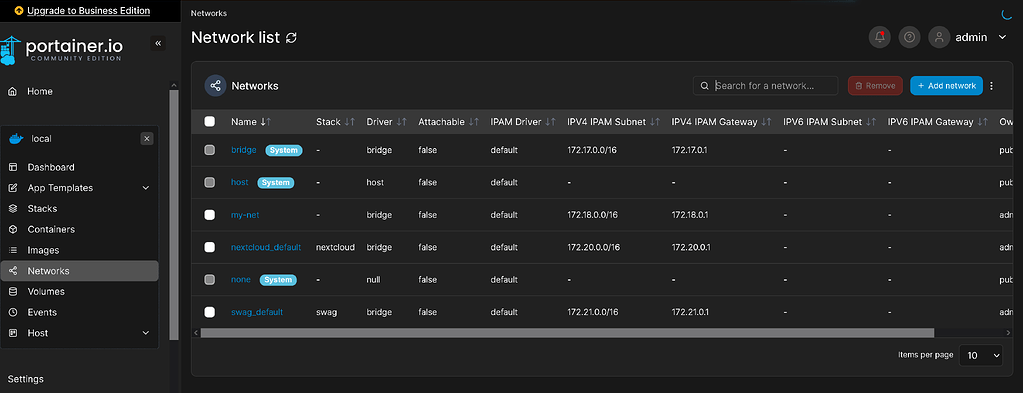Viewport: 1023px width, 393px height.
Task: Click the admin user avatar icon
Action: click(x=939, y=37)
